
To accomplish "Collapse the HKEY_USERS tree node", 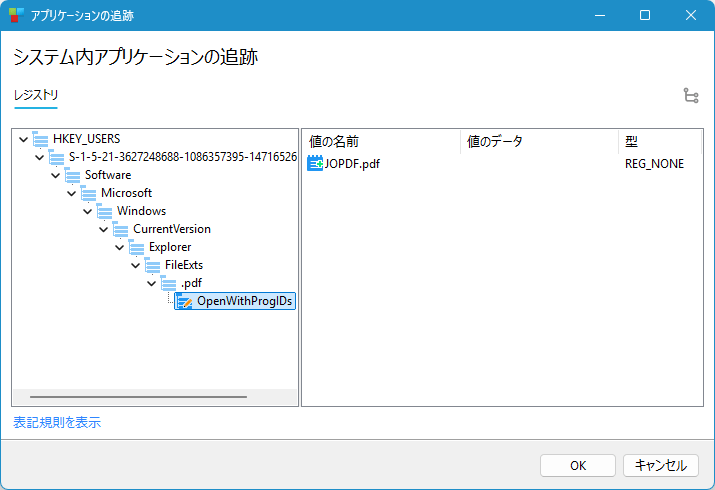I will (24, 139).
